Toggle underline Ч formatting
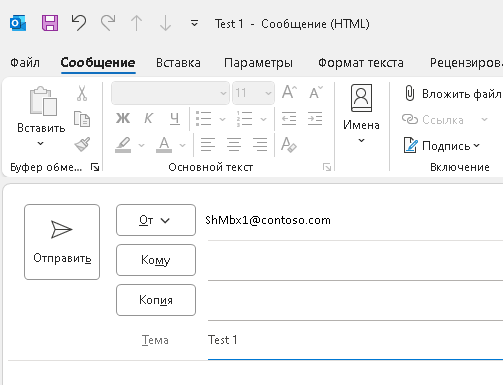This screenshot has height=385, width=503. click(x=175, y=118)
